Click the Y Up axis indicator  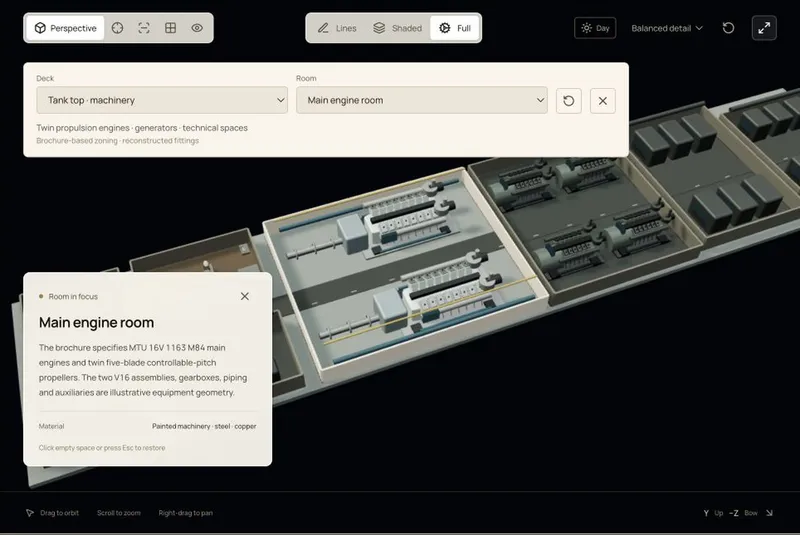coord(713,513)
